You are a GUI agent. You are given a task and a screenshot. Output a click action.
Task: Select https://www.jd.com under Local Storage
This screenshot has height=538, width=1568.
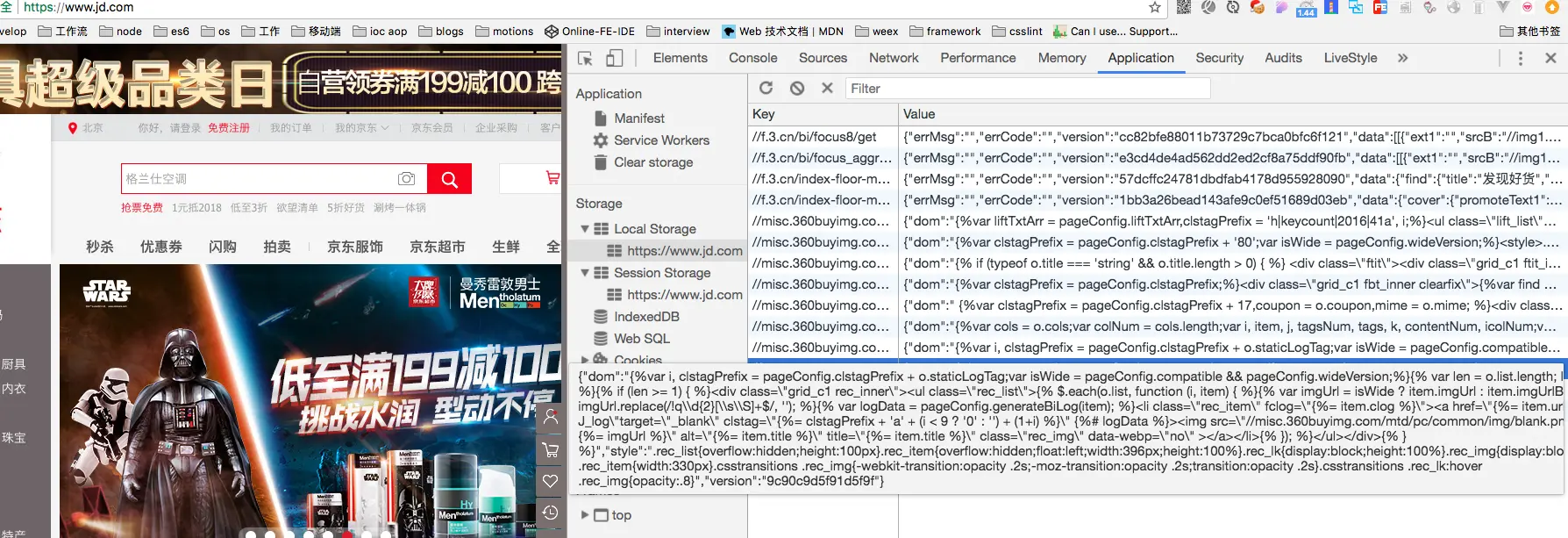click(684, 251)
